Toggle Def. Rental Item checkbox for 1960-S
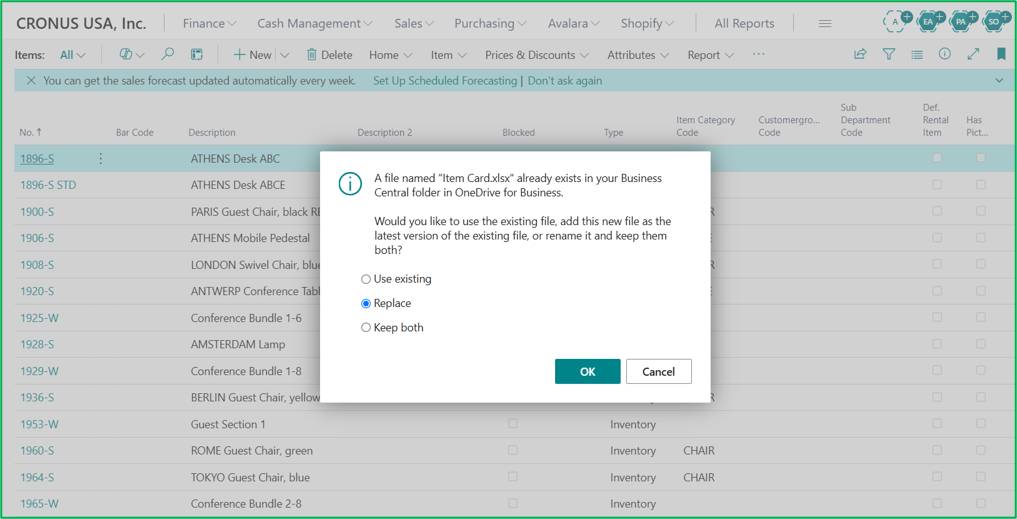The width and height of the screenshot is (1017, 519). (x=937, y=450)
